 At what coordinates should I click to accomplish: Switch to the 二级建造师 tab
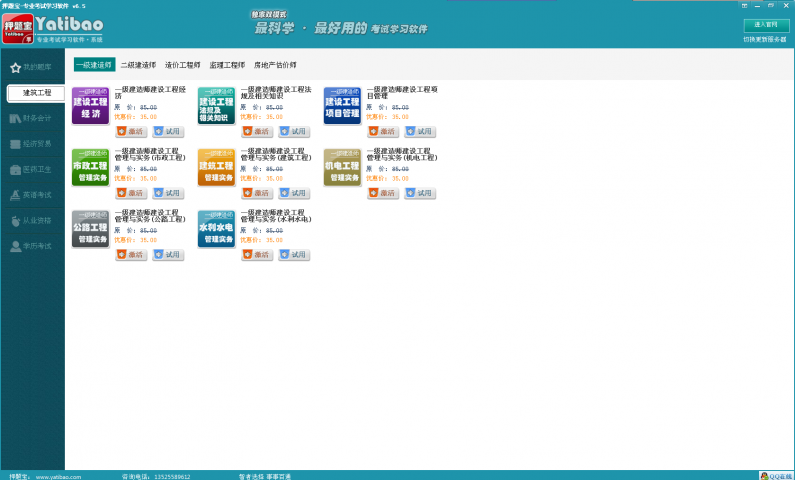point(138,65)
